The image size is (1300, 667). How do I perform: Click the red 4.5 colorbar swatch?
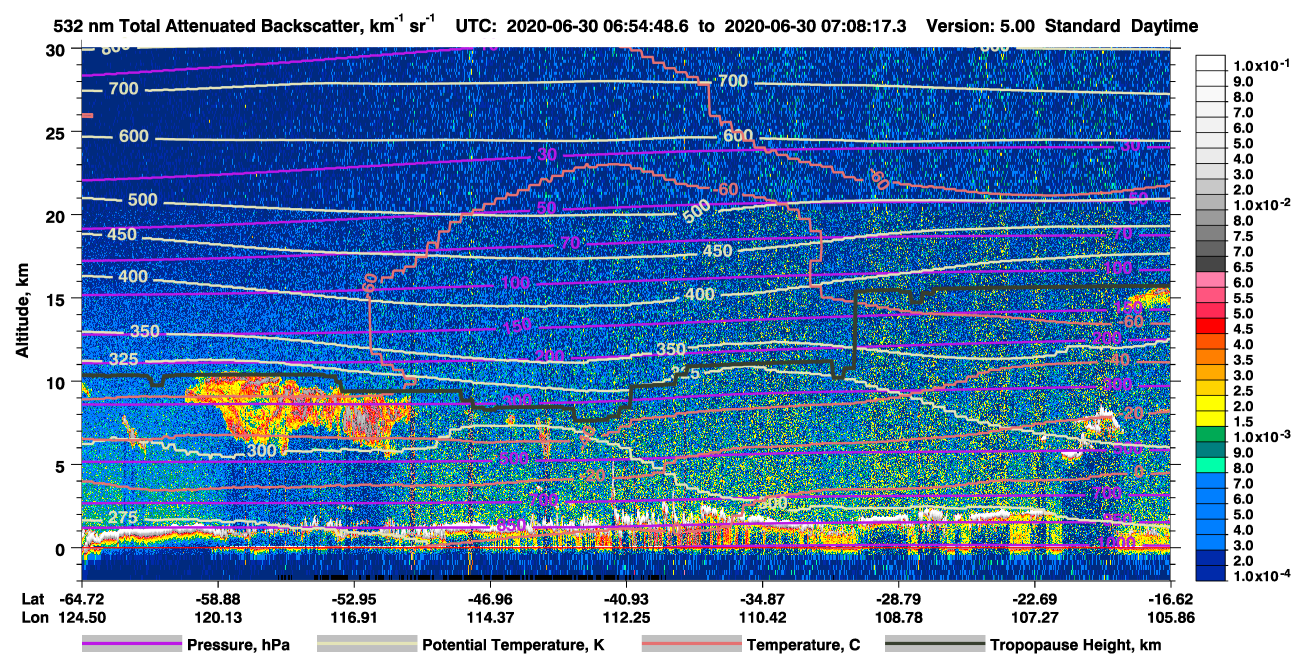[1210, 327]
